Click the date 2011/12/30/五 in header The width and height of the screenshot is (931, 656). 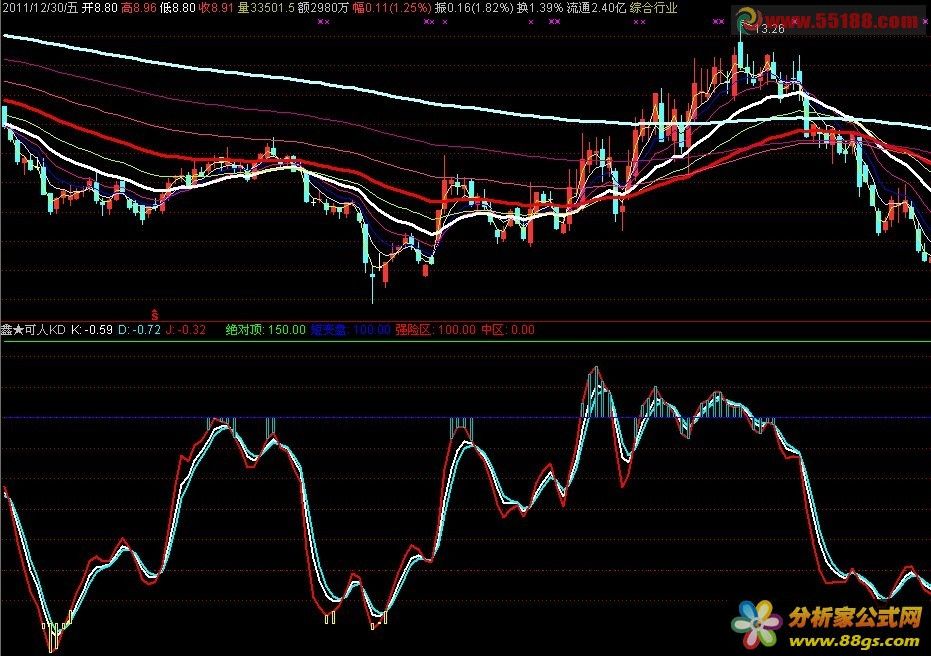coord(40,8)
